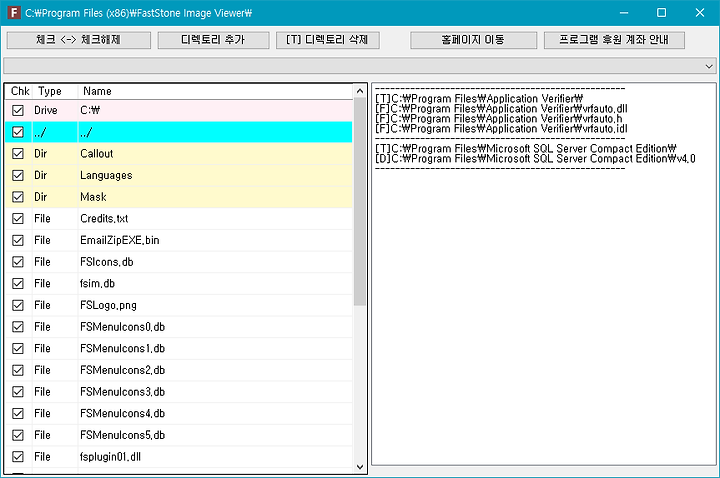
Task: Toggle the ../ parent row checkbox
Action: pyautogui.click(x=18, y=132)
